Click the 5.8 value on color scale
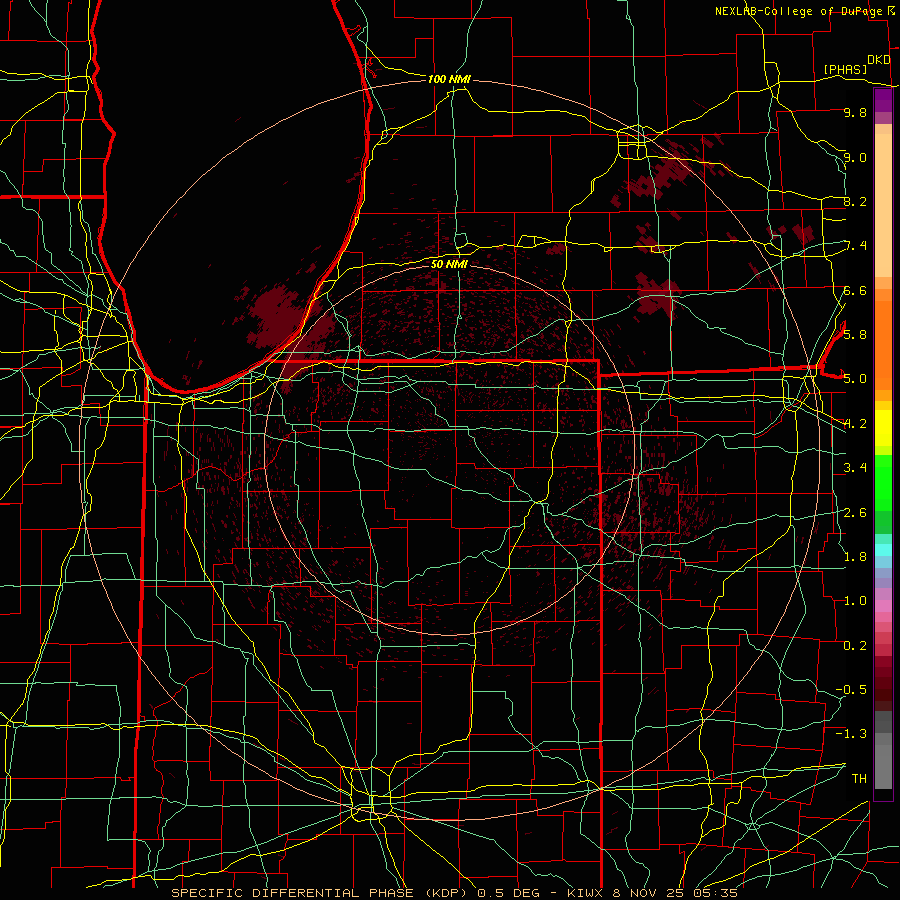 (x=855, y=334)
